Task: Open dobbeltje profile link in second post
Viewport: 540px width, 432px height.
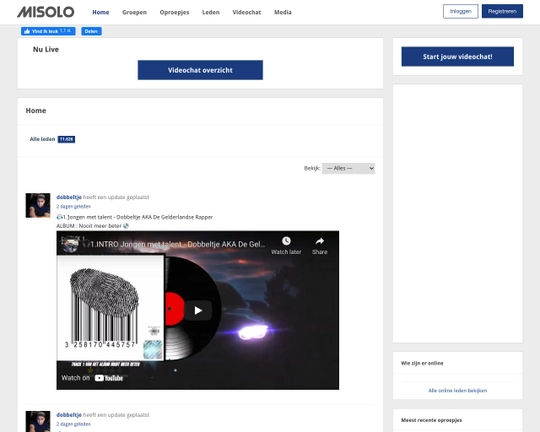Action: pos(69,415)
